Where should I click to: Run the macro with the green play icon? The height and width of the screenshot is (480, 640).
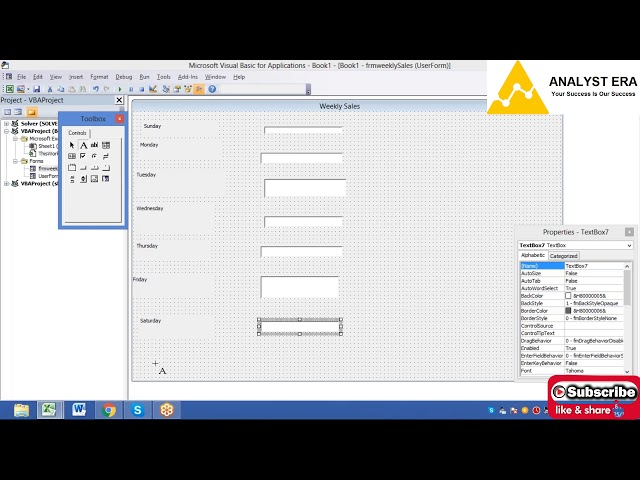coord(120,89)
